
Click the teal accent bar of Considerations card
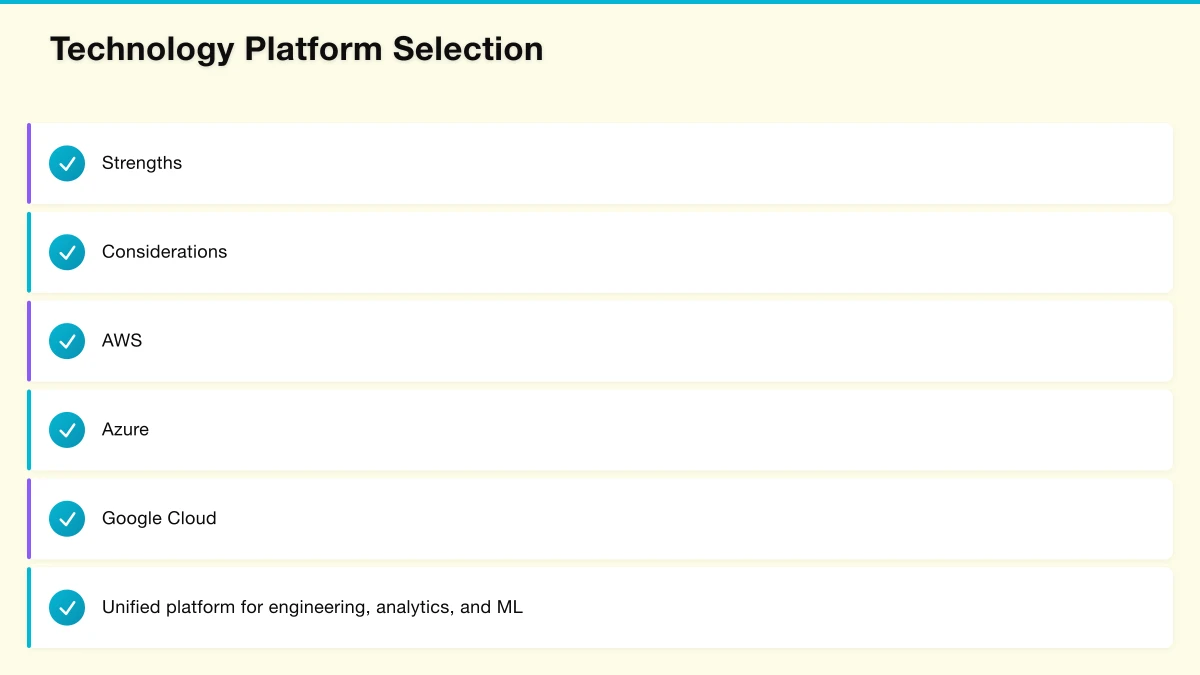tap(29, 252)
